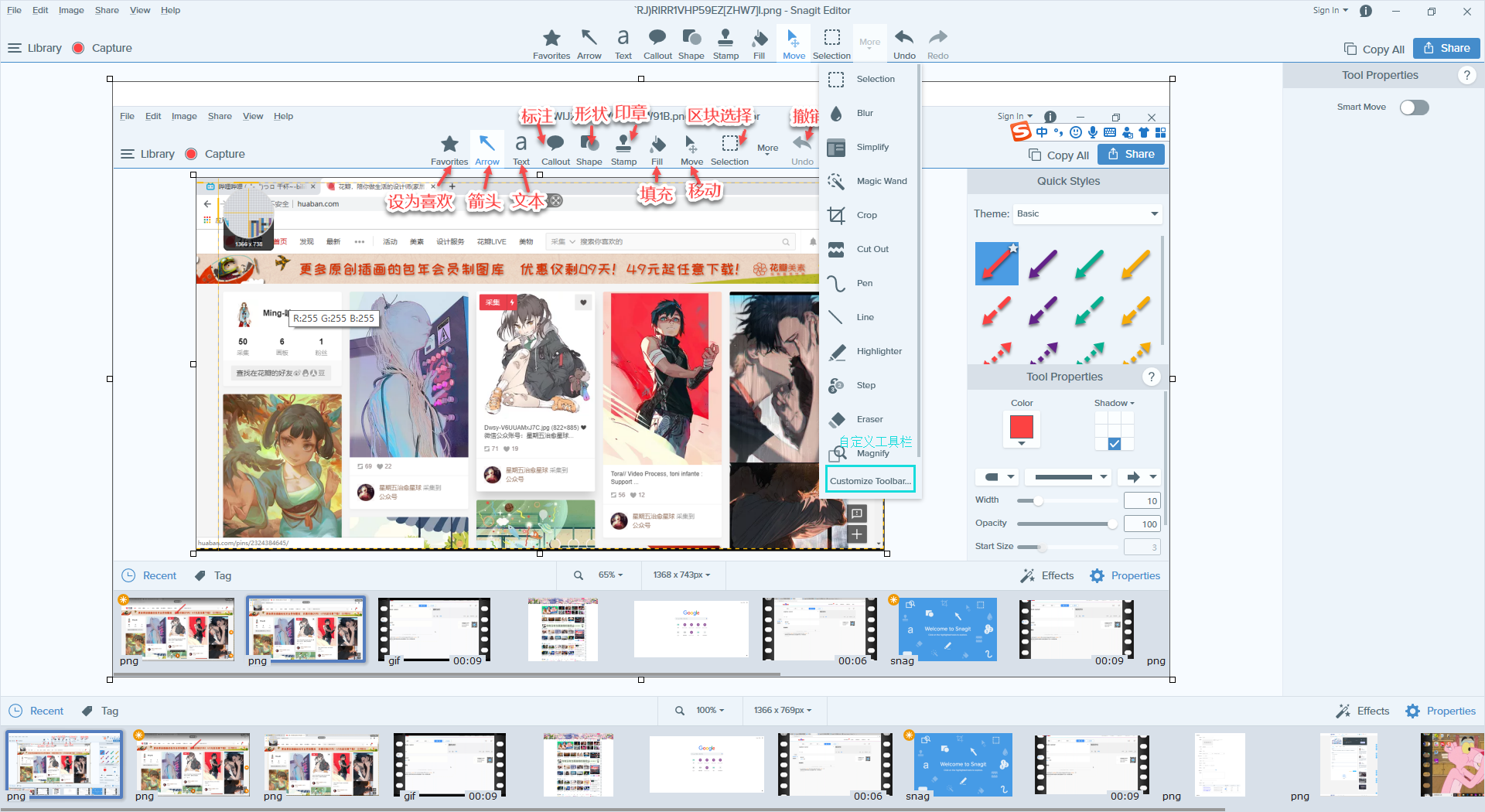Choose Selection from the More tools list
Viewport: 1485px width, 812px height.
pyautogui.click(x=869, y=79)
